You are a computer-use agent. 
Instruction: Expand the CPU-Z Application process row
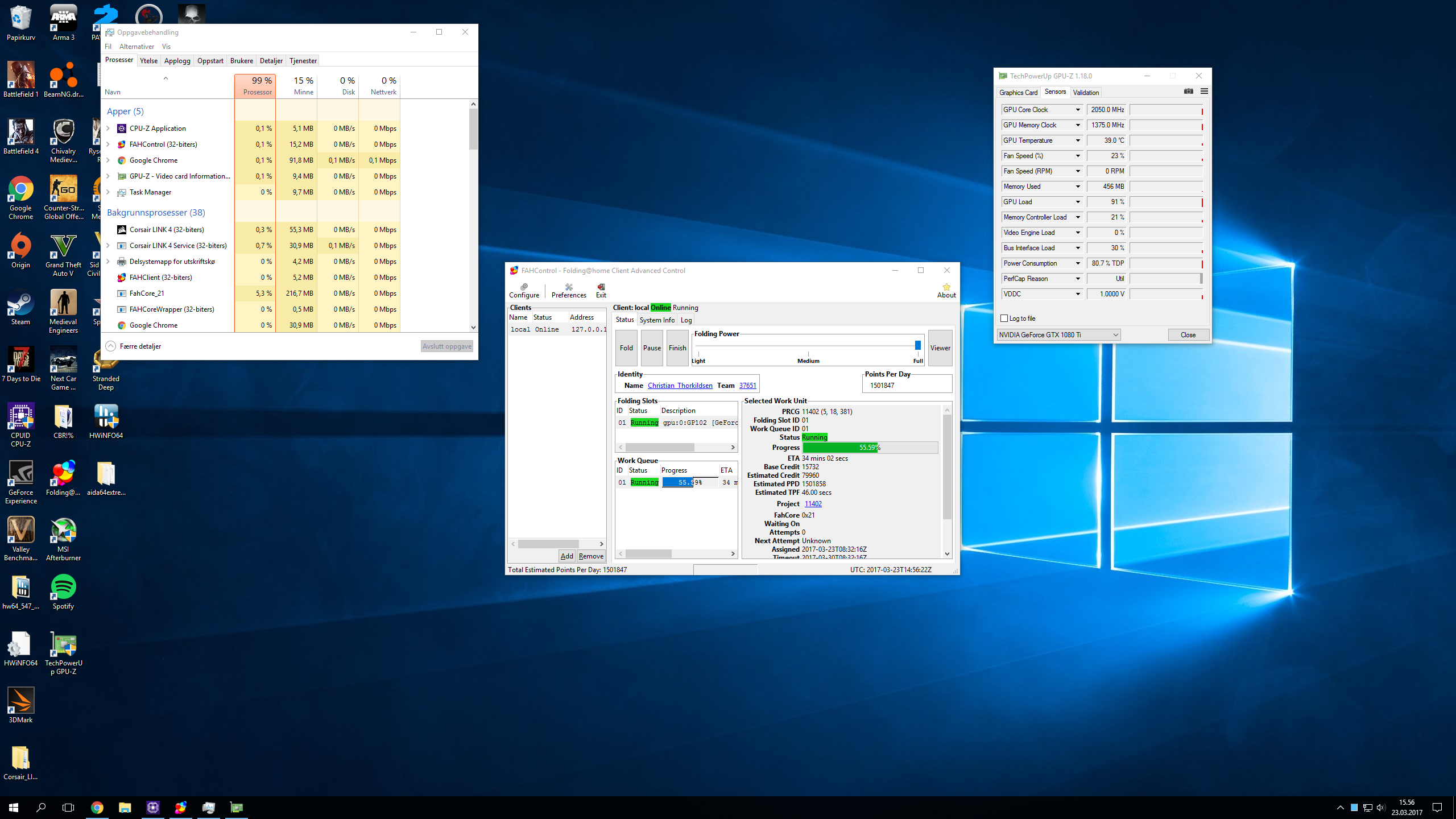108,129
